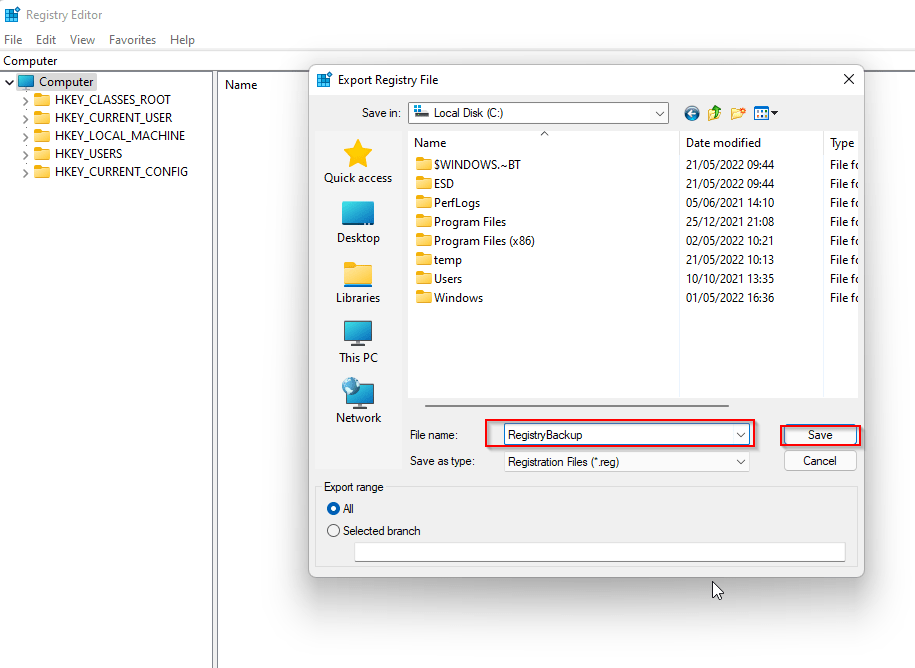Open the File menu
The image size is (915, 668).
pos(13,40)
